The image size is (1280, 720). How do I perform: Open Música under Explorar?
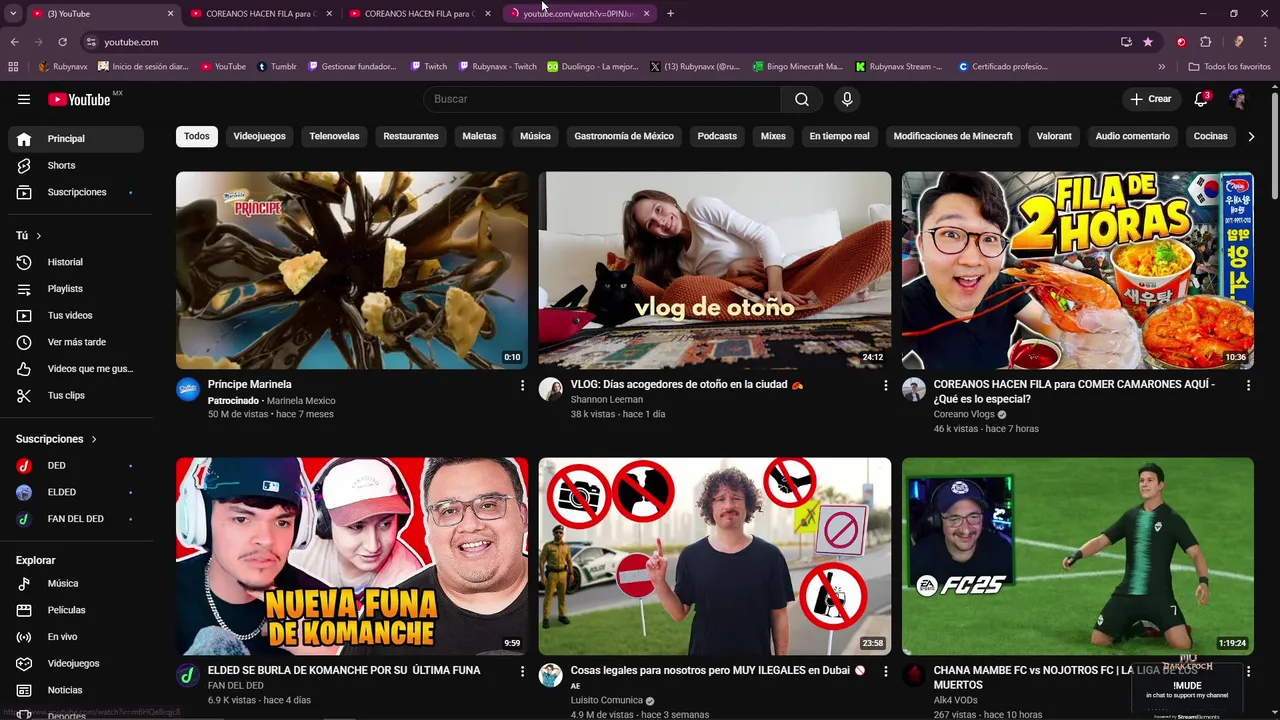76,583
